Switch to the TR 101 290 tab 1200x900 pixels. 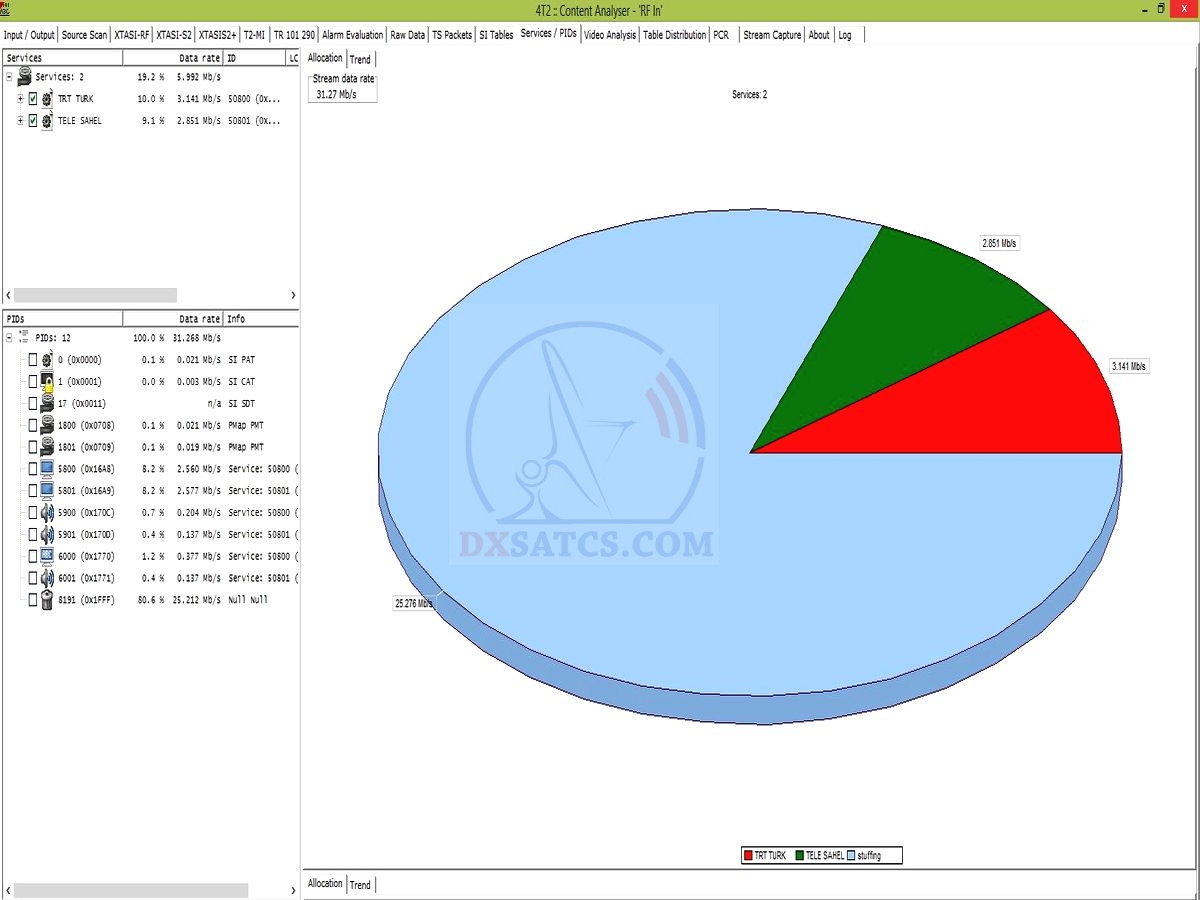coord(294,35)
